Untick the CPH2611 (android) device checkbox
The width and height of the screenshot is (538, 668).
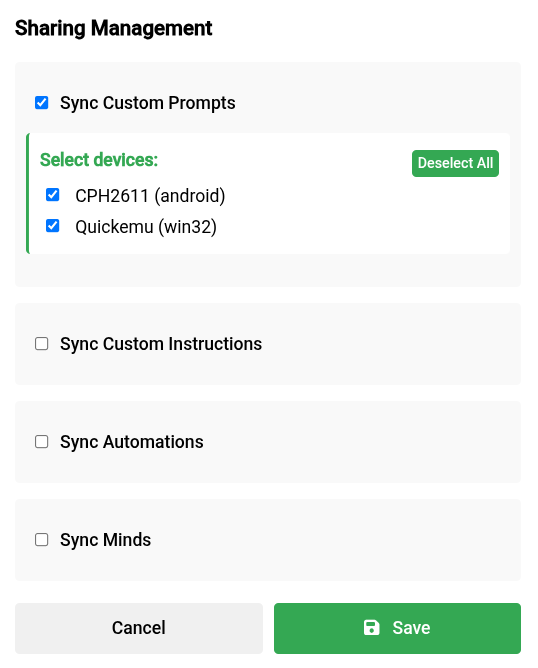point(52,195)
